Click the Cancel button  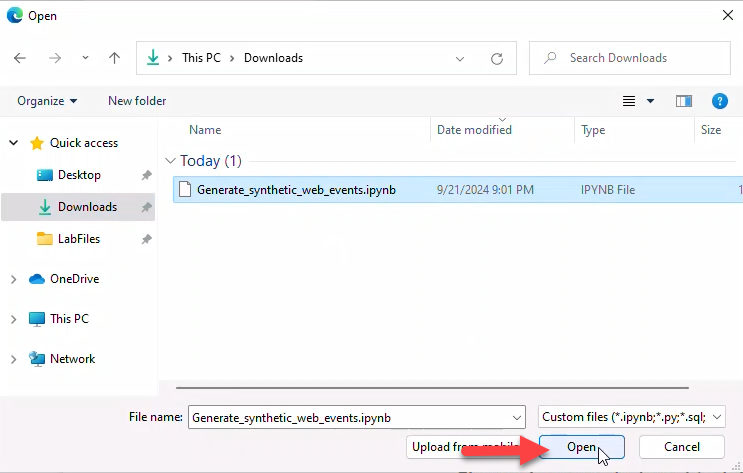(681, 447)
